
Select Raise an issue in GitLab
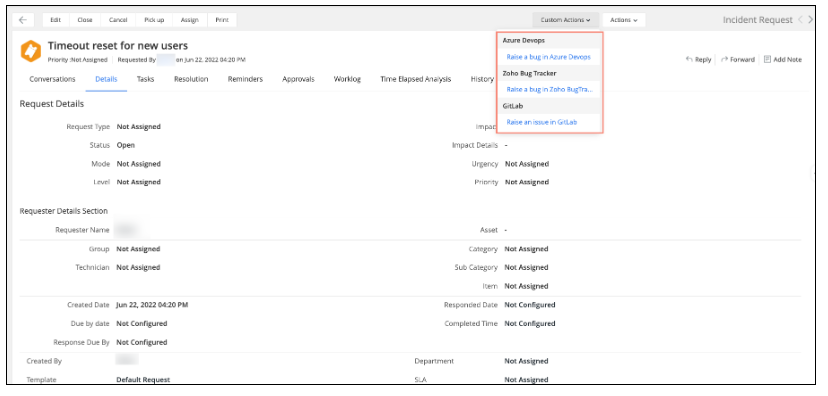[541, 122]
